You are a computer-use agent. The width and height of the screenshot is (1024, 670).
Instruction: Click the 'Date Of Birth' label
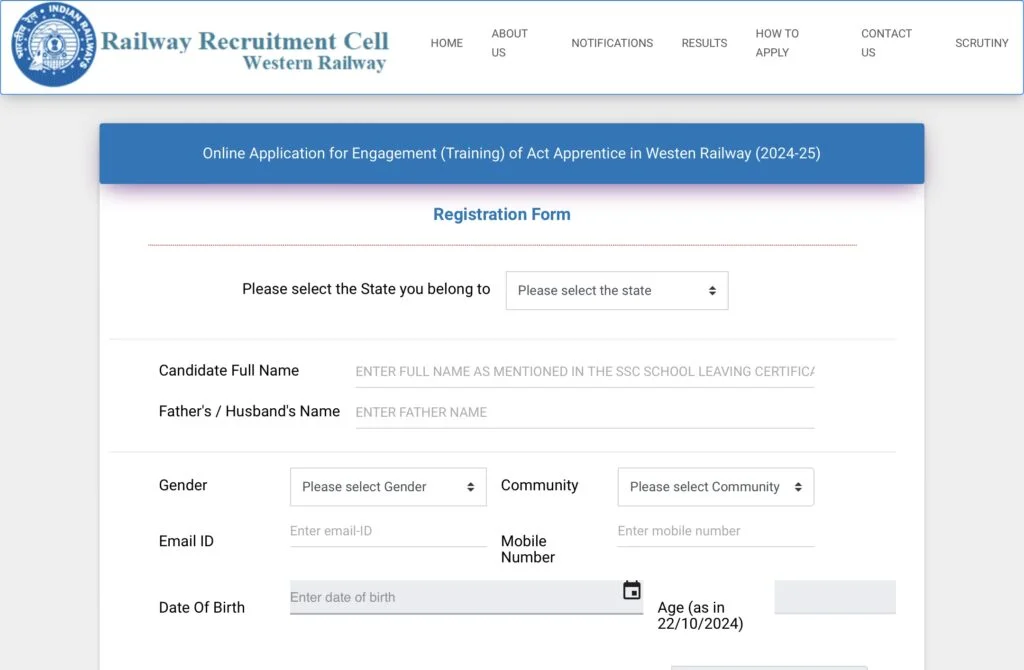(202, 607)
